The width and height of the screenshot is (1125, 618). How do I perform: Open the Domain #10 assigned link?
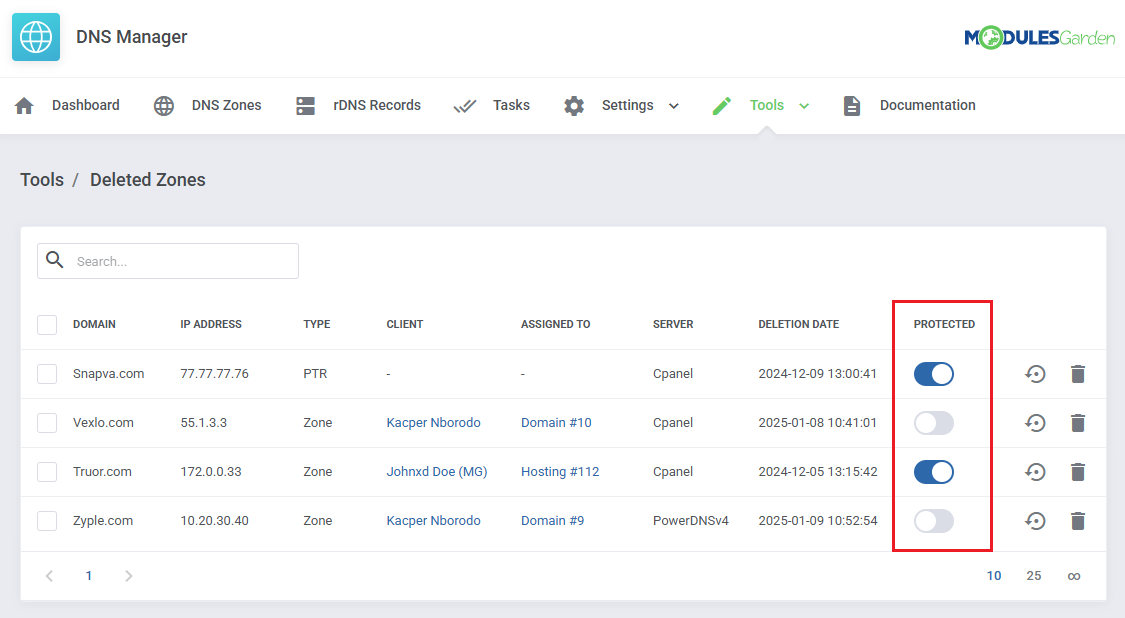tap(556, 423)
